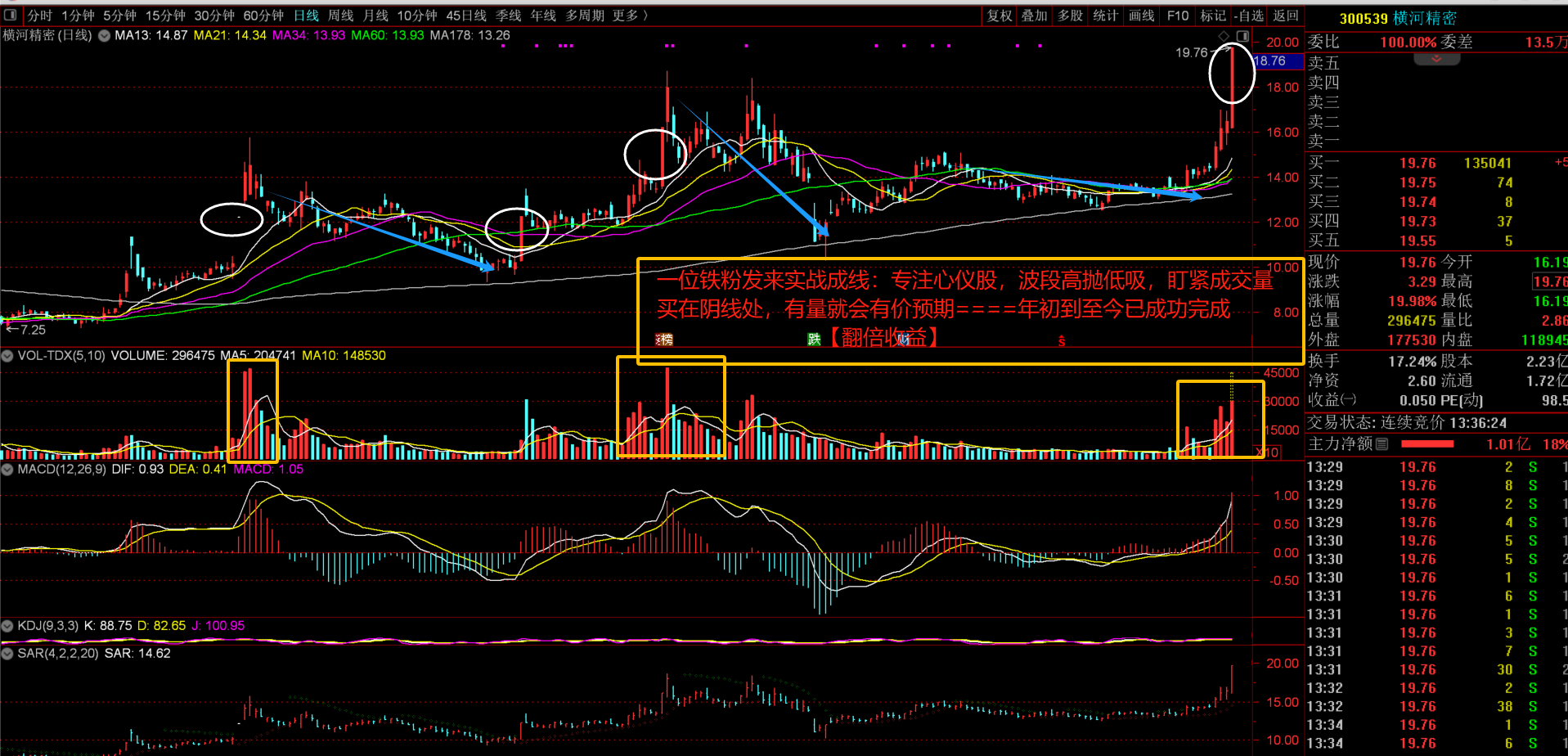Click the diamond icon above the price axis
Screen dimensions: 1568x756
pyautogui.click(x=1224, y=36)
